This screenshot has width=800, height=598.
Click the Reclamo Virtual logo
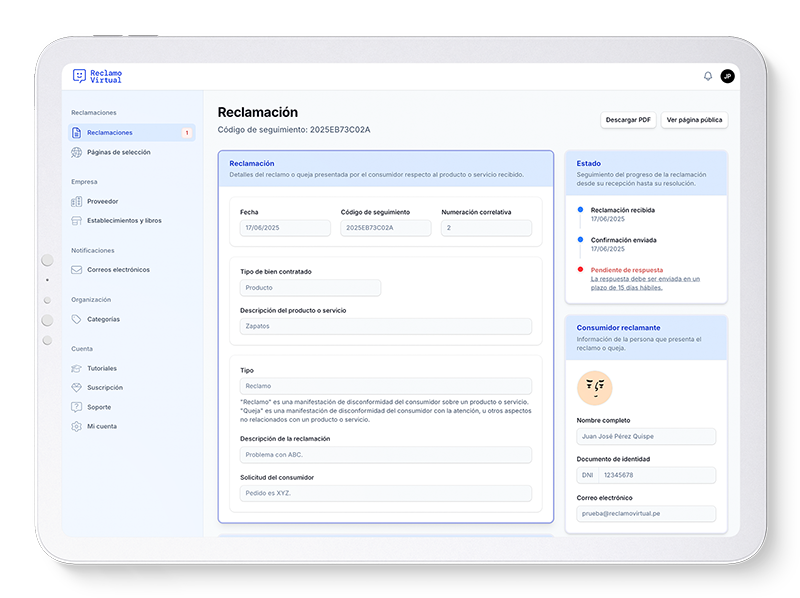click(x=97, y=76)
